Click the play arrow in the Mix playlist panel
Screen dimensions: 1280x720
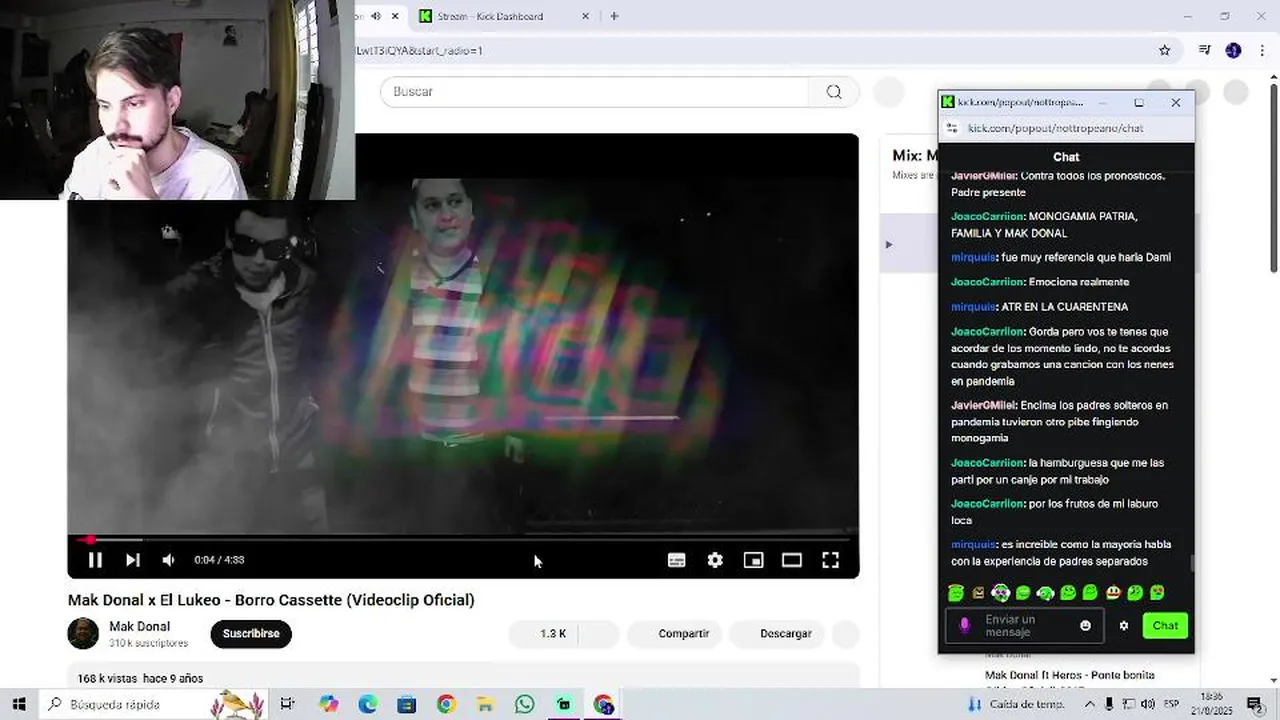click(x=888, y=244)
